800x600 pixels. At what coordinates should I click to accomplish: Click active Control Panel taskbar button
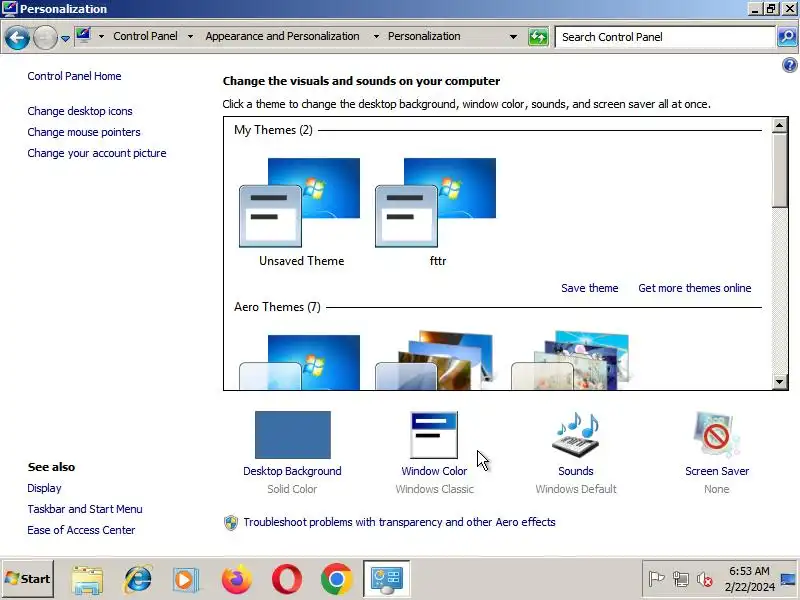(x=387, y=579)
